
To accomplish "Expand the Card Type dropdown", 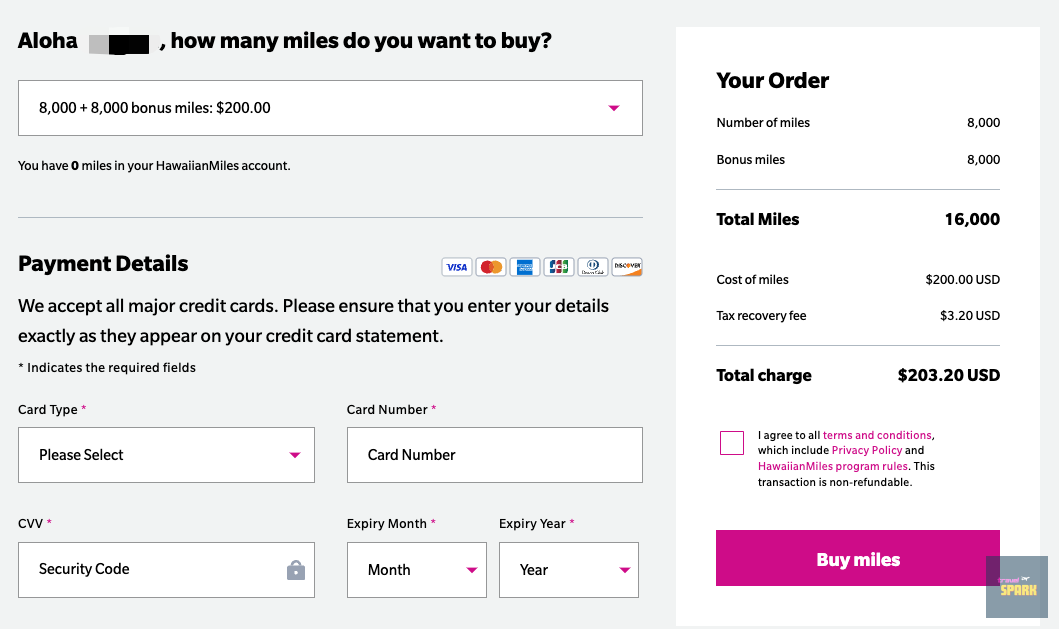I will click(166, 455).
